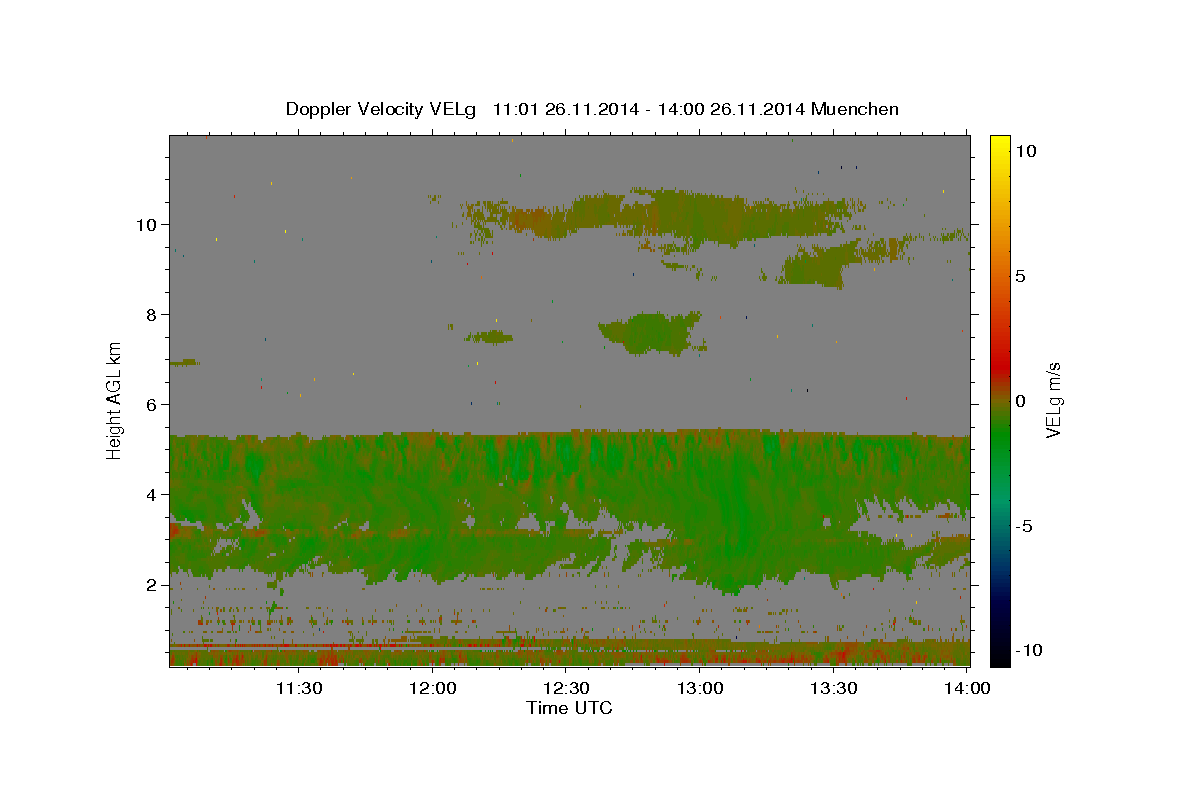Click the 13:30 time tick label
1200x800 pixels.
click(x=834, y=688)
